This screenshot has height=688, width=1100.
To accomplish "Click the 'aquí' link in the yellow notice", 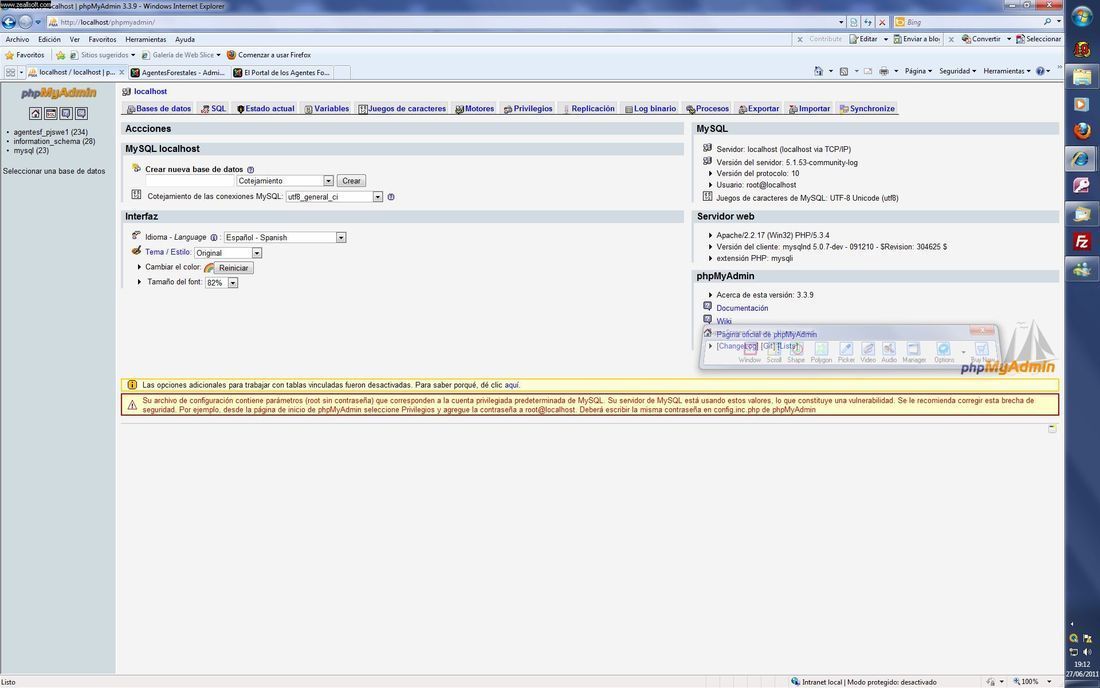I will [511, 385].
